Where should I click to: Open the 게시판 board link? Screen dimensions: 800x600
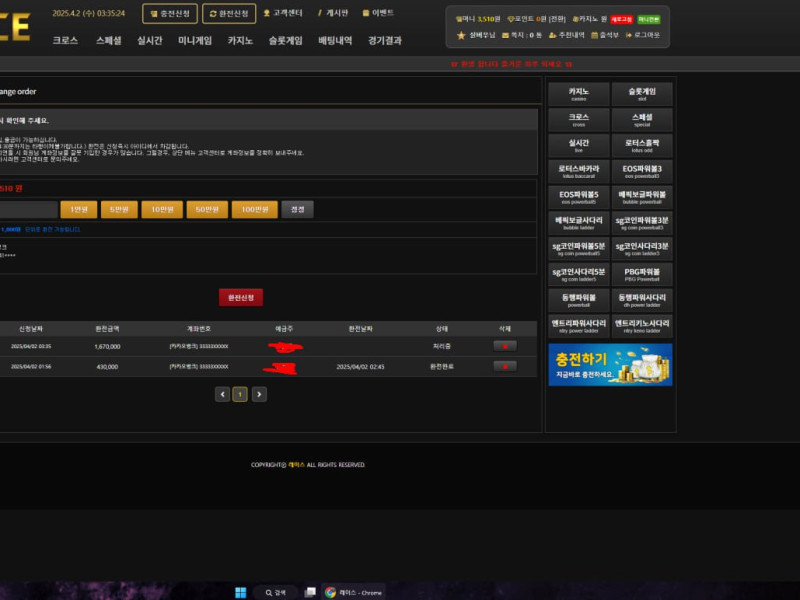(x=335, y=13)
